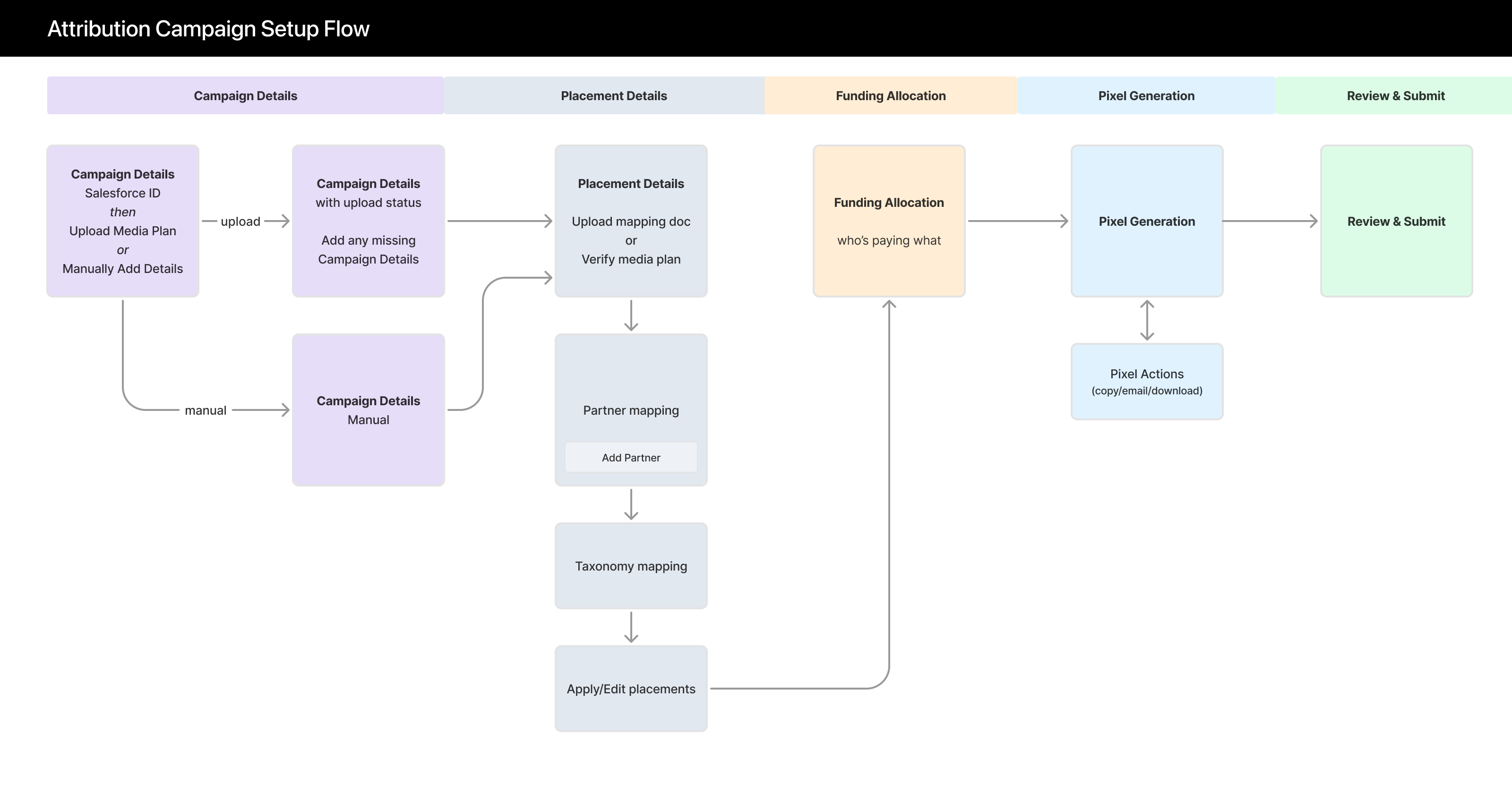The height and width of the screenshot is (801, 1512).
Task: Click the Campaign Details with upload status node
Action: coord(368,221)
